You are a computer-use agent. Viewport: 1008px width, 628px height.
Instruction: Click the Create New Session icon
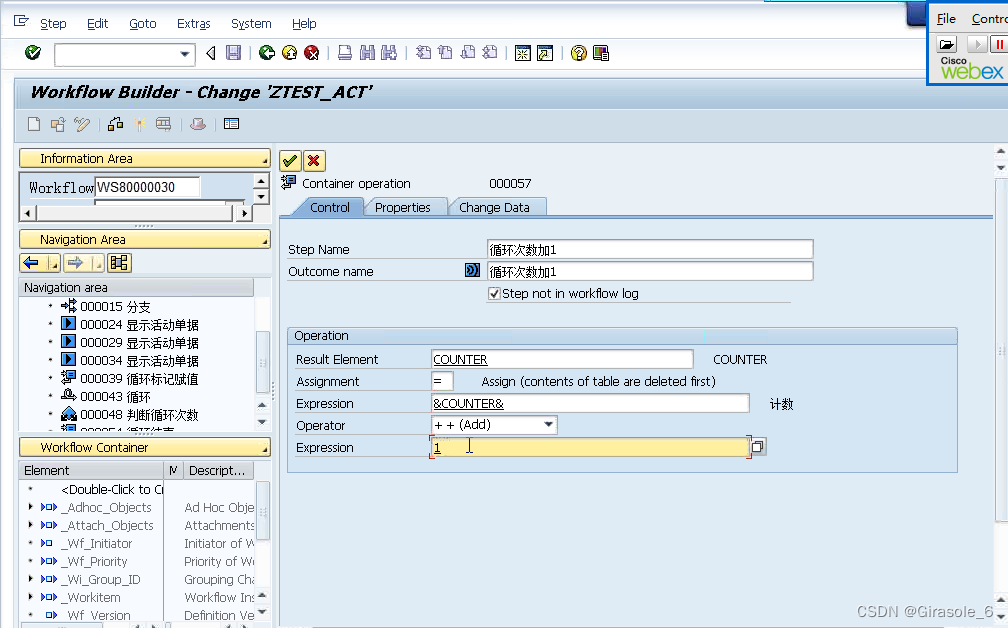tap(523, 53)
